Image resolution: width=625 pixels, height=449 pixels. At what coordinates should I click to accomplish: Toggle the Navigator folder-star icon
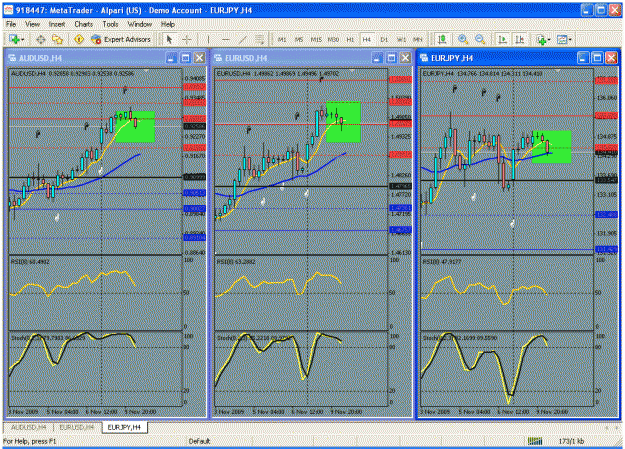click(x=58, y=39)
